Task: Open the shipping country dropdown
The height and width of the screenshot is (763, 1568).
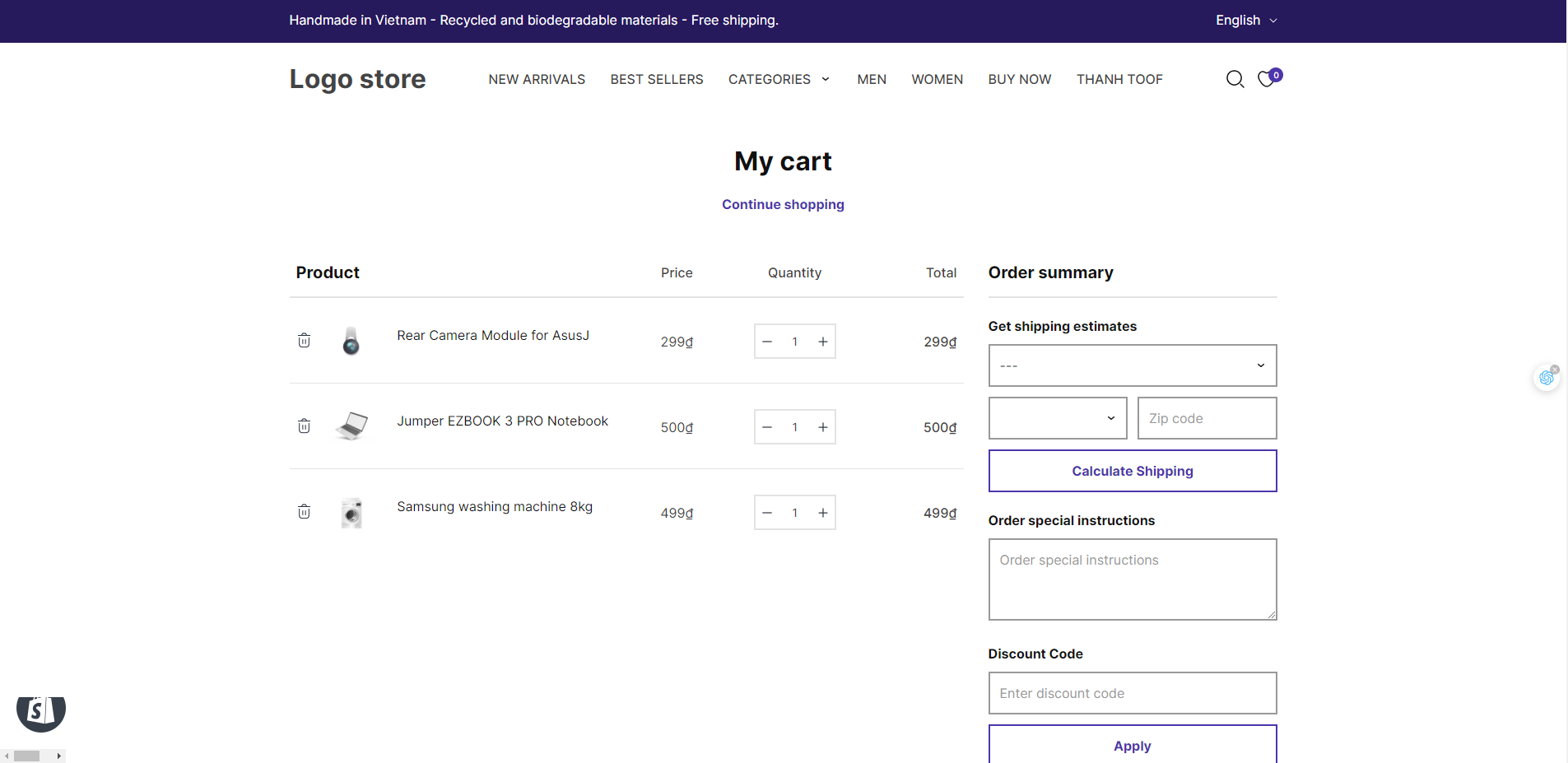Action: (x=1133, y=365)
